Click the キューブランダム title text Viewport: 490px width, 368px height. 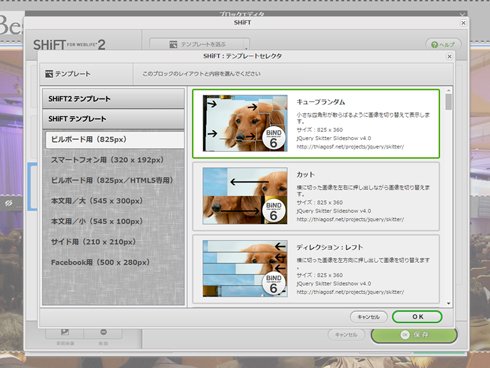pyautogui.click(x=321, y=102)
